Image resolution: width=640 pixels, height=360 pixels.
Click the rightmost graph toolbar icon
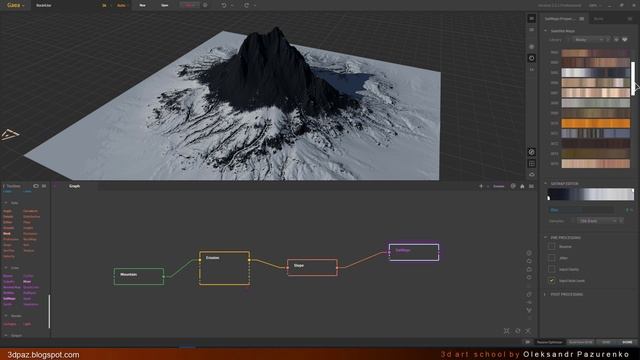[531, 186]
